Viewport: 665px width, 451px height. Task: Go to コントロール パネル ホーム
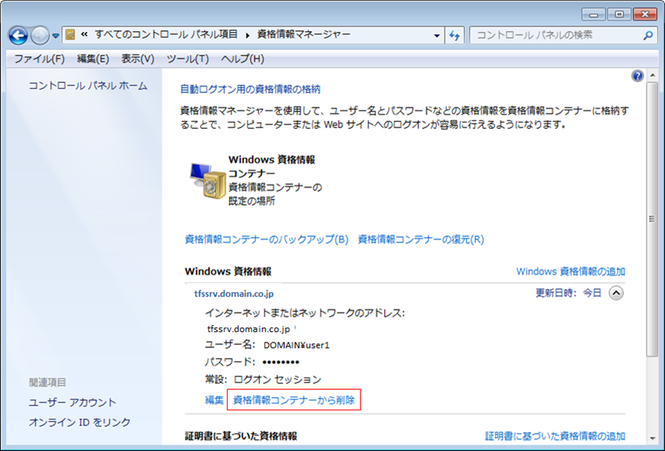(88, 86)
